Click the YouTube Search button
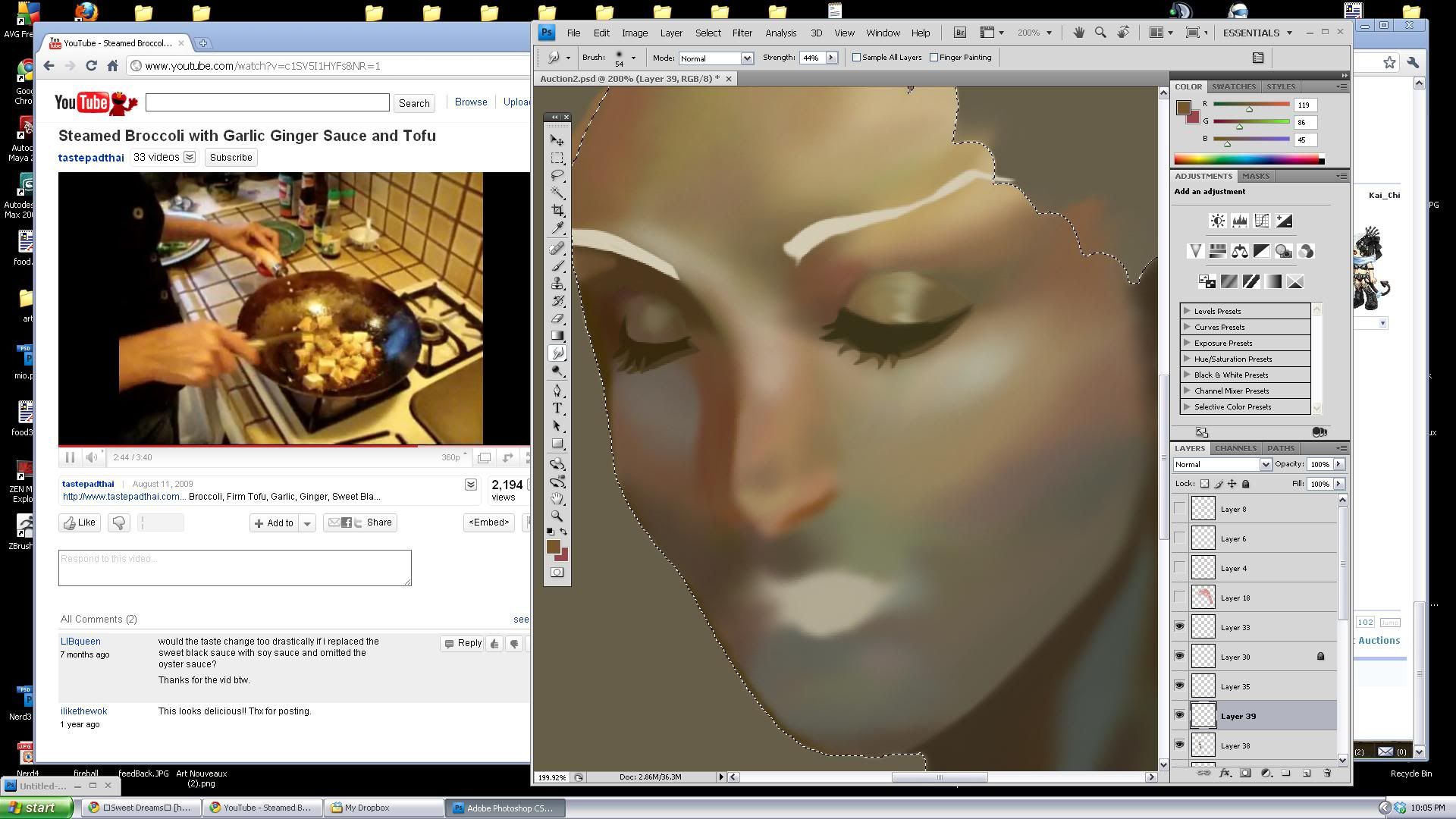The width and height of the screenshot is (1456, 819). point(414,103)
